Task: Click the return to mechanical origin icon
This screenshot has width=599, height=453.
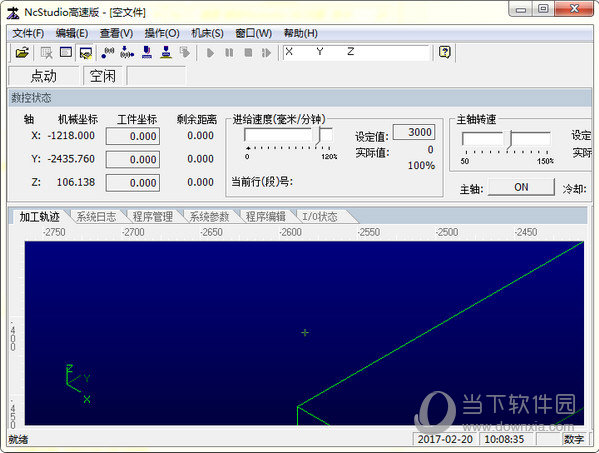Action: [127, 52]
